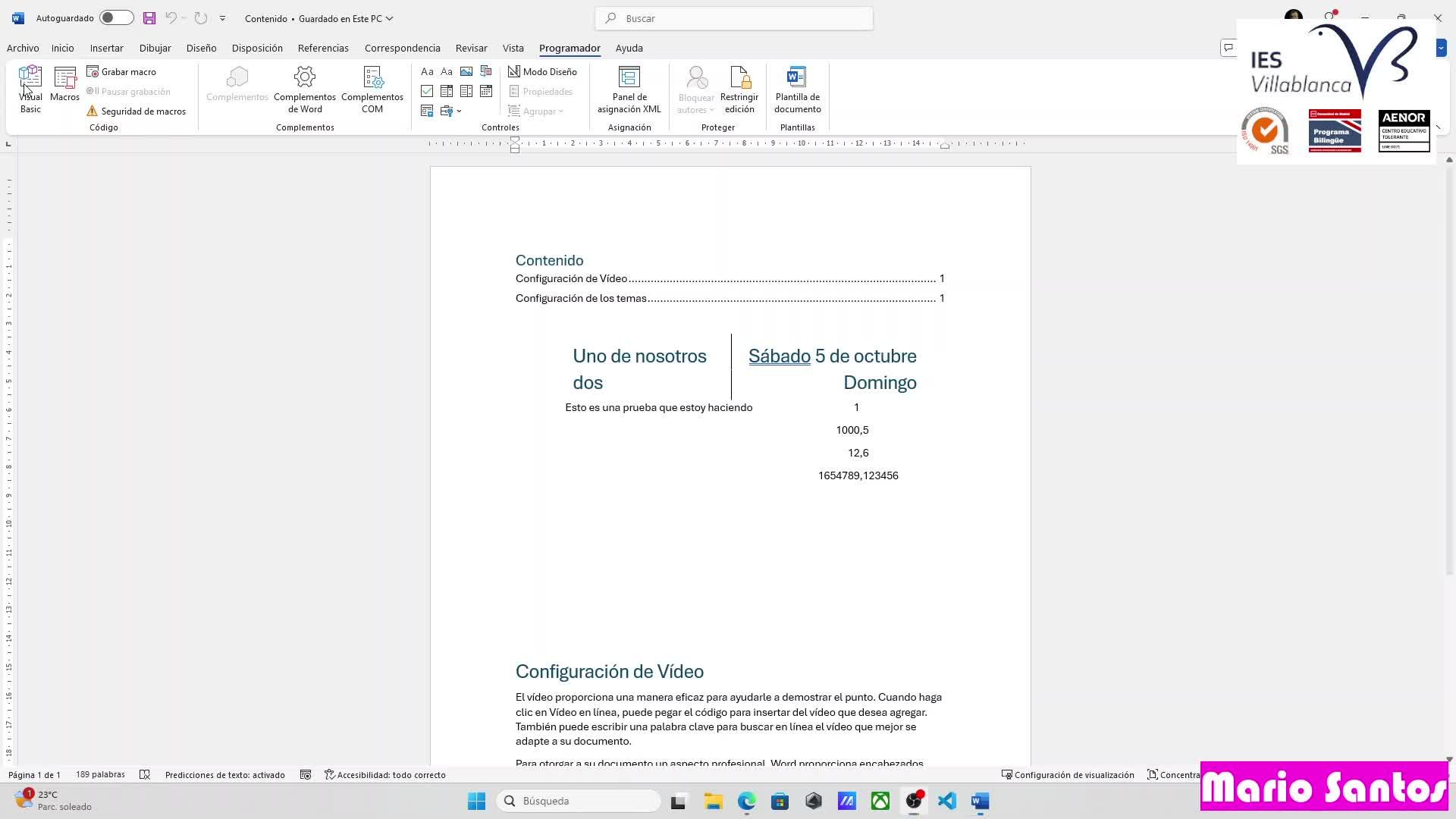This screenshot has width=1456, height=819.
Task: Switch to the Referencias tab
Action: pyautogui.click(x=323, y=48)
